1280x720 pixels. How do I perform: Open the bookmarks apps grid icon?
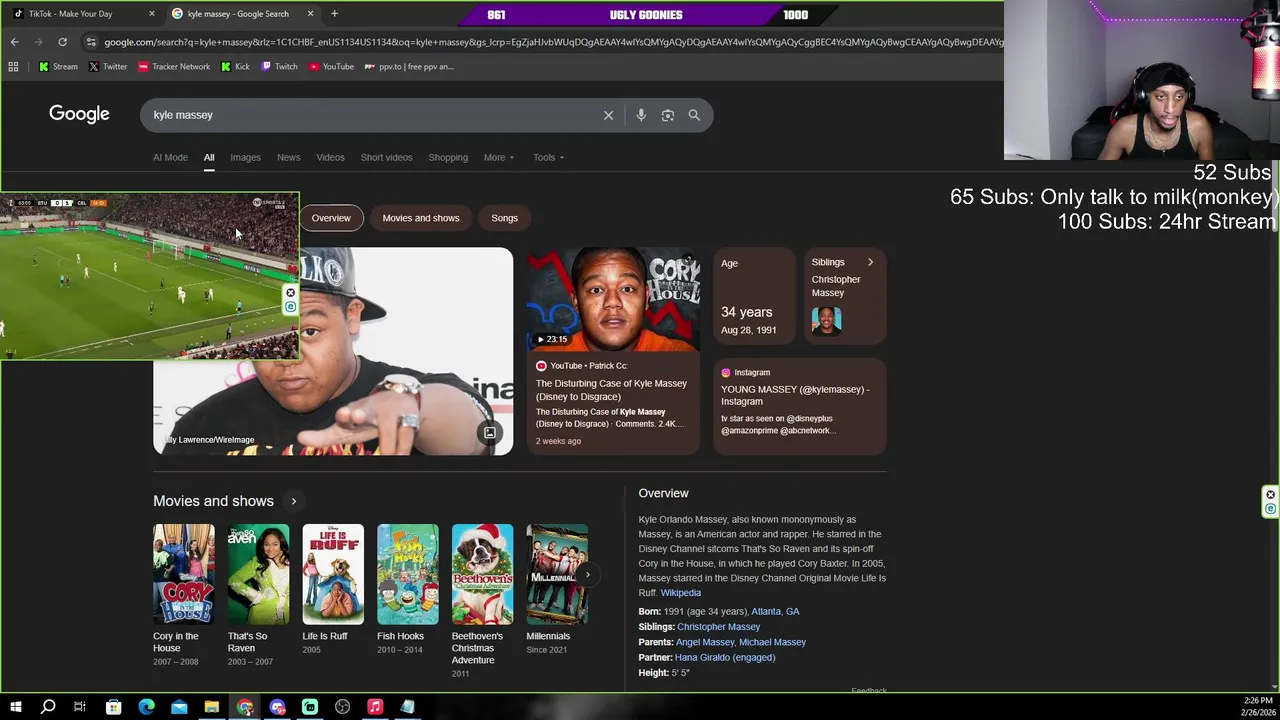pos(13,67)
